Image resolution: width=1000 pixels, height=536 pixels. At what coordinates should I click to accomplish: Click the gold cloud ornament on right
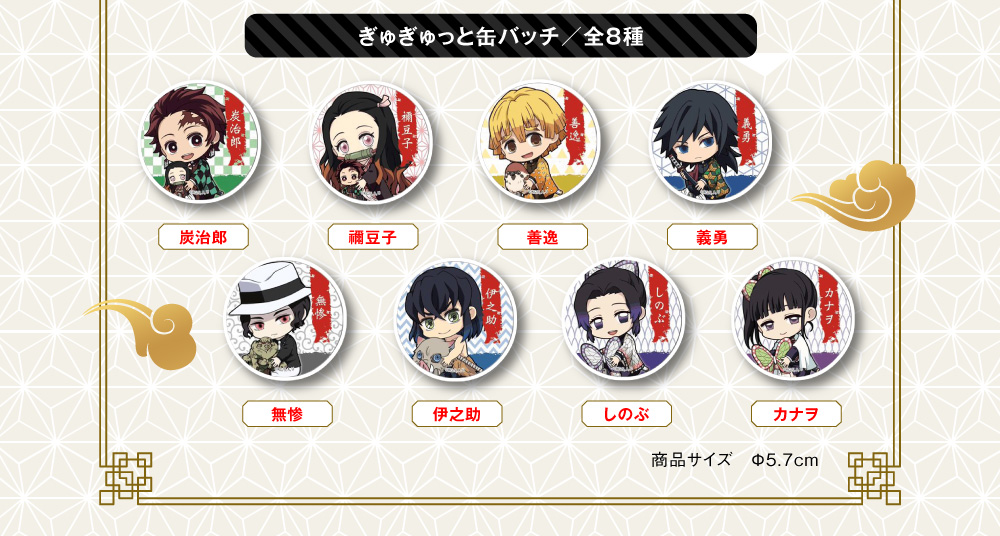pyautogui.click(x=855, y=195)
